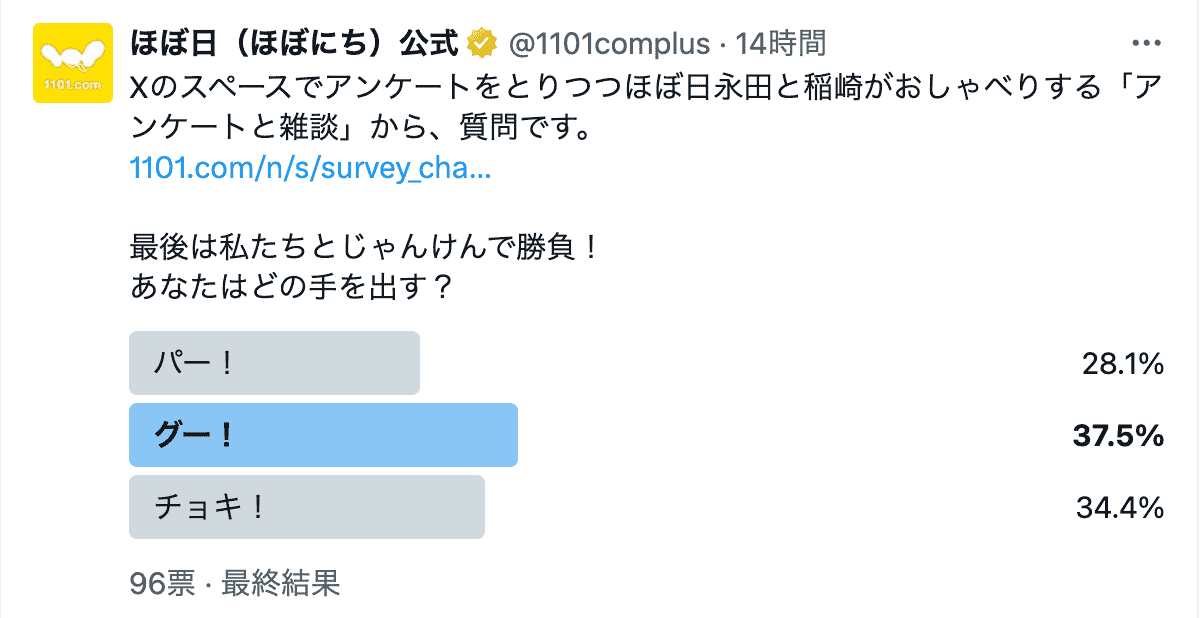Click the tweet line starting Xのスペースで
This screenshot has height=618, width=1200.
click(600, 88)
